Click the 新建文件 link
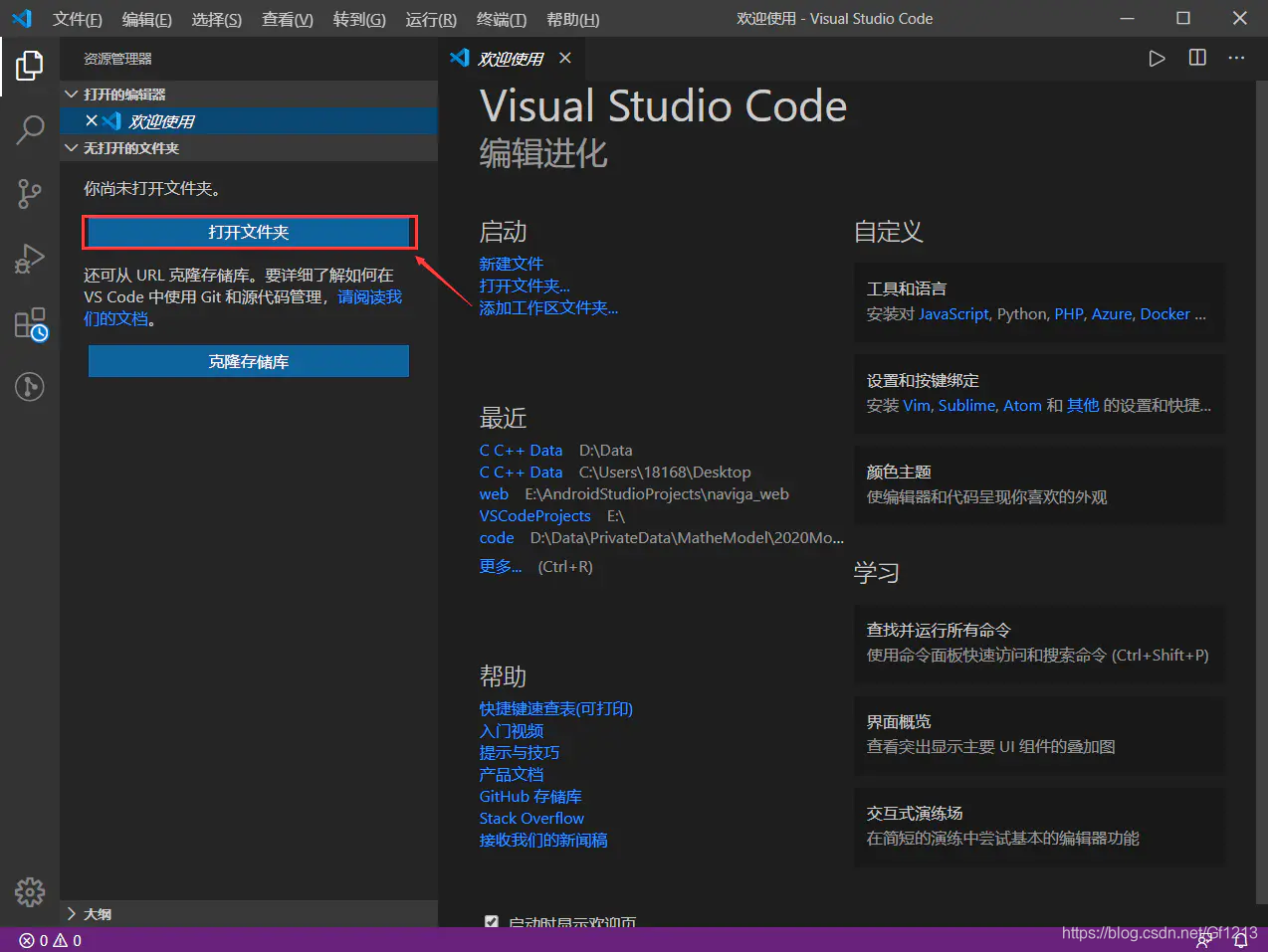The height and width of the screenshot is (952, 1268). point(512,264)
